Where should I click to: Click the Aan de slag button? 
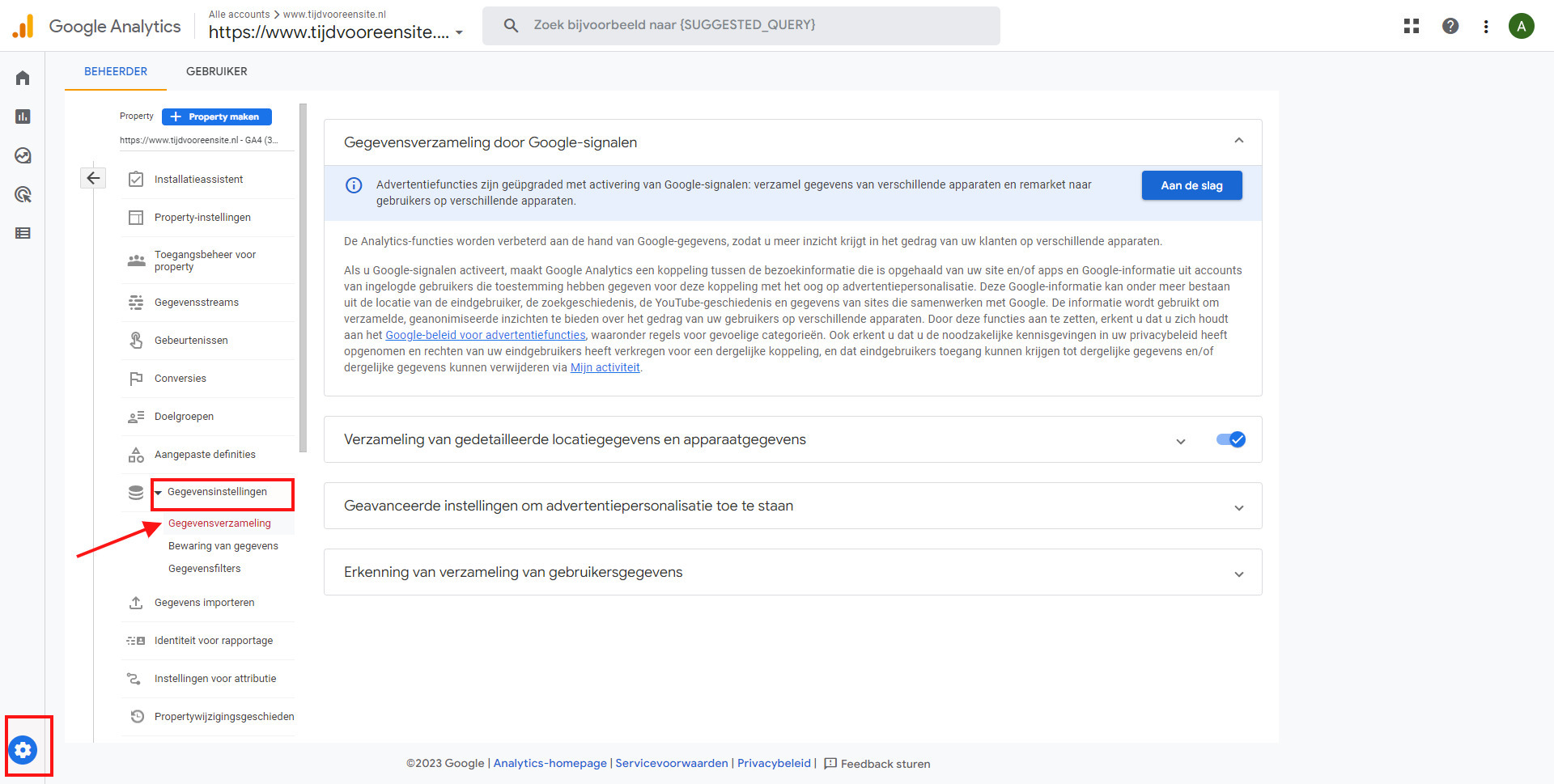1191,185
